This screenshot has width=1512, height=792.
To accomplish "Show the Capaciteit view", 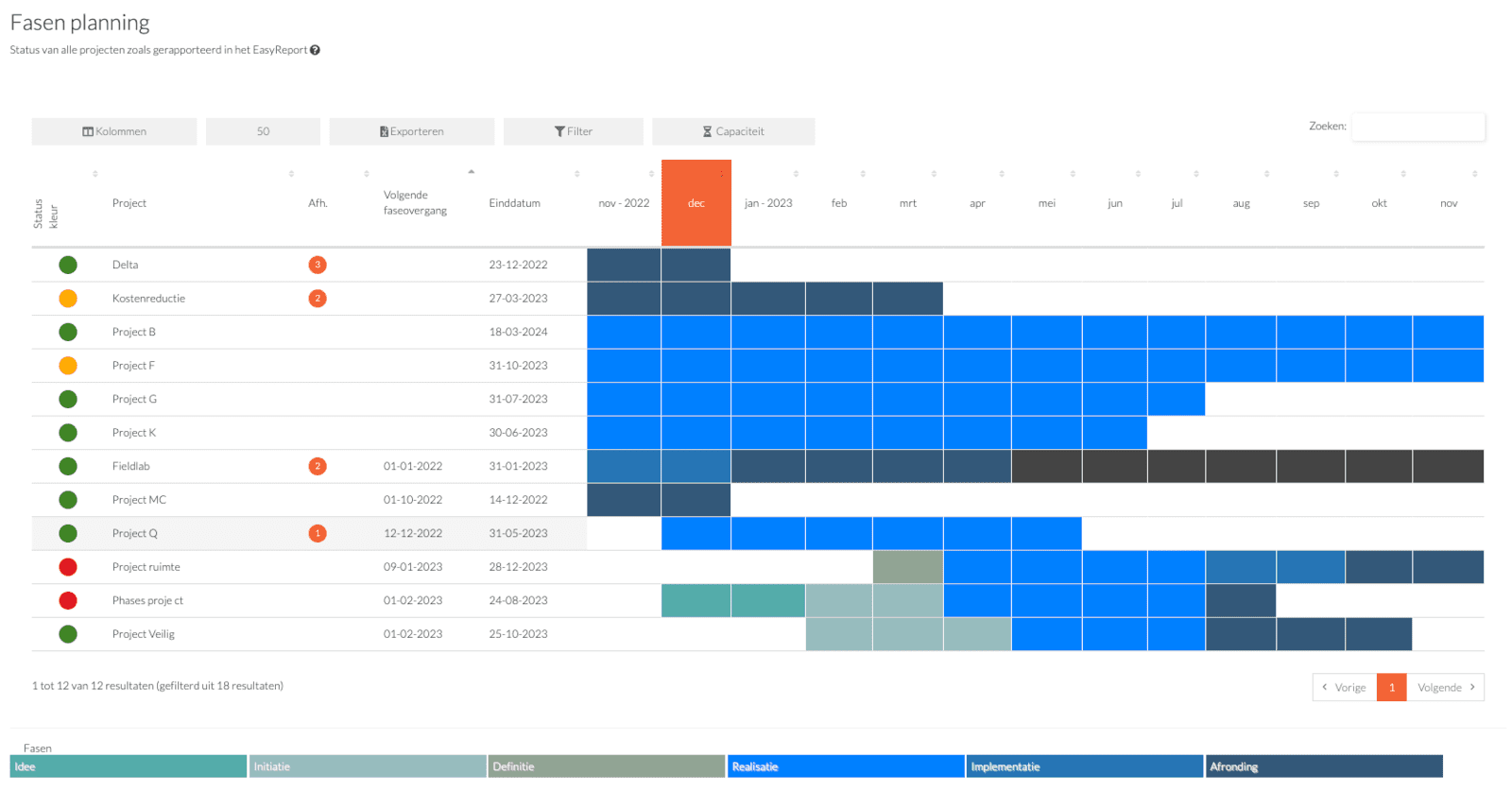I will [x=733, y=131].
